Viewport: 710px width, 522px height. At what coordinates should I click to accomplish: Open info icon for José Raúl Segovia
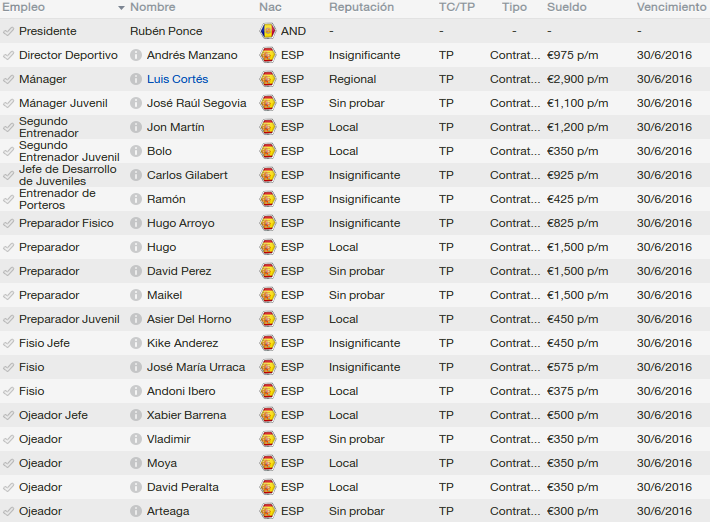point(135,103)
